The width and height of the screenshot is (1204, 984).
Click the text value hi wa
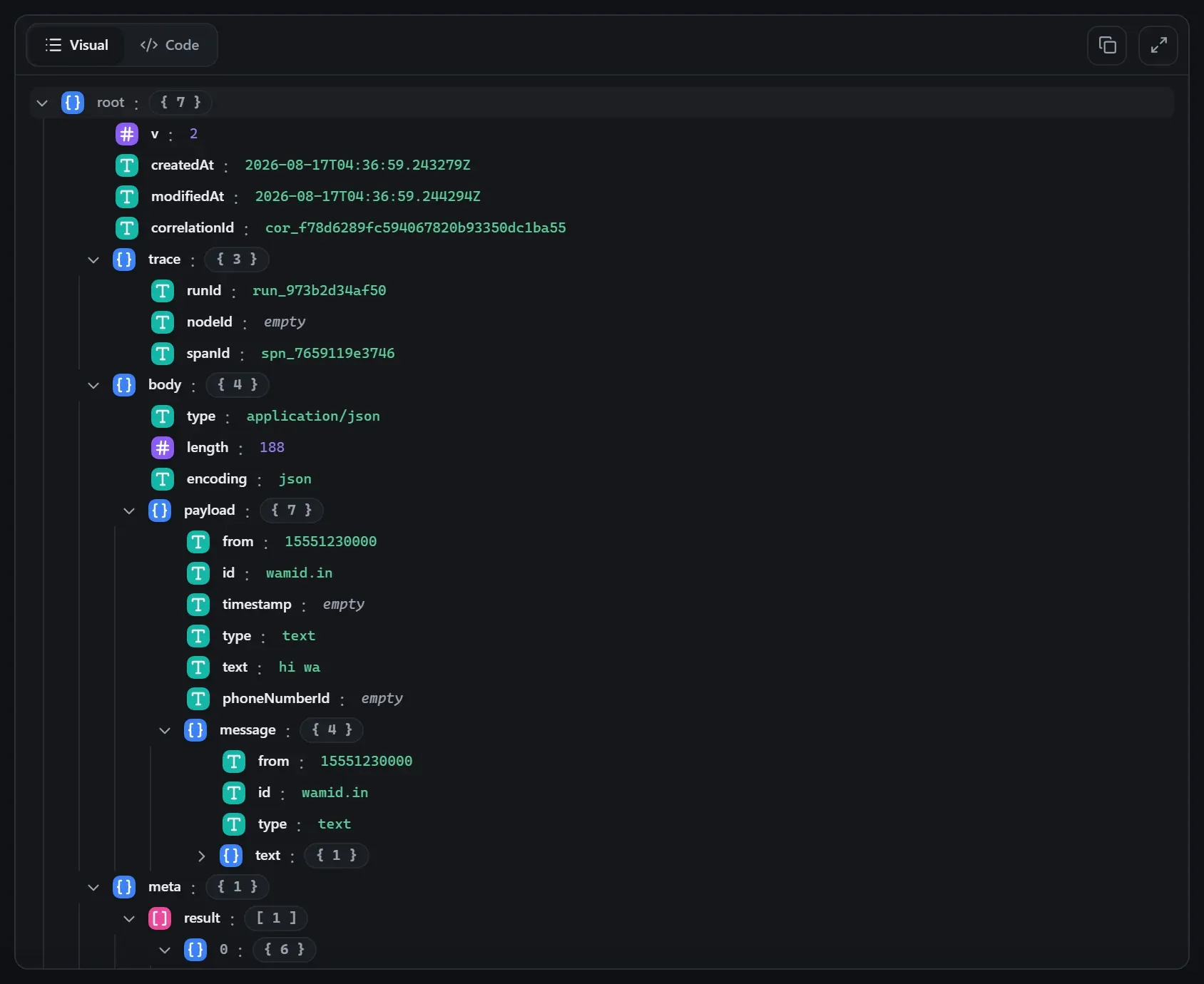coord(299,667)
